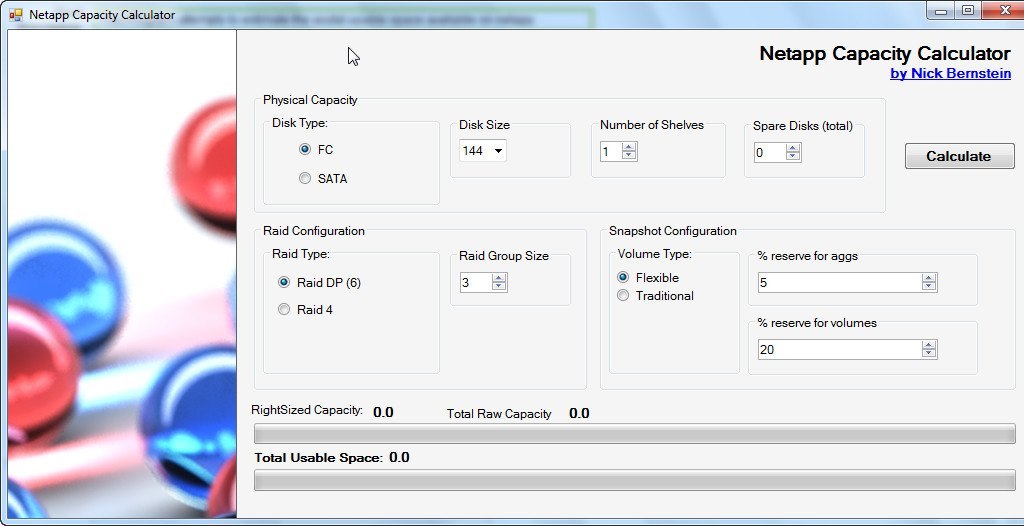This screenshot has height=526, width=1024.
Task: Open the by Nick Bernstein link
Action: tap(950, 74)
